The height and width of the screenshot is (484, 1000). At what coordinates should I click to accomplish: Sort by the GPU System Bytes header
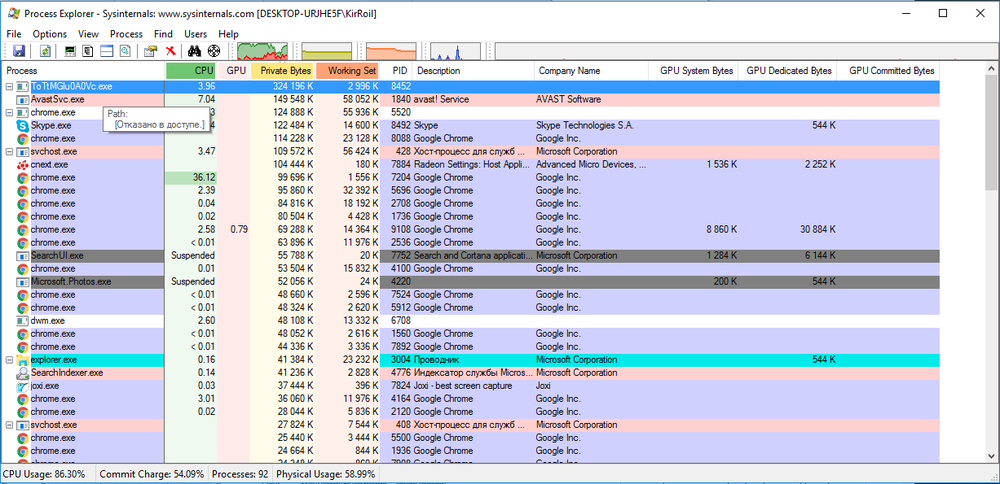pyautogui.click(x=694, y=71)
